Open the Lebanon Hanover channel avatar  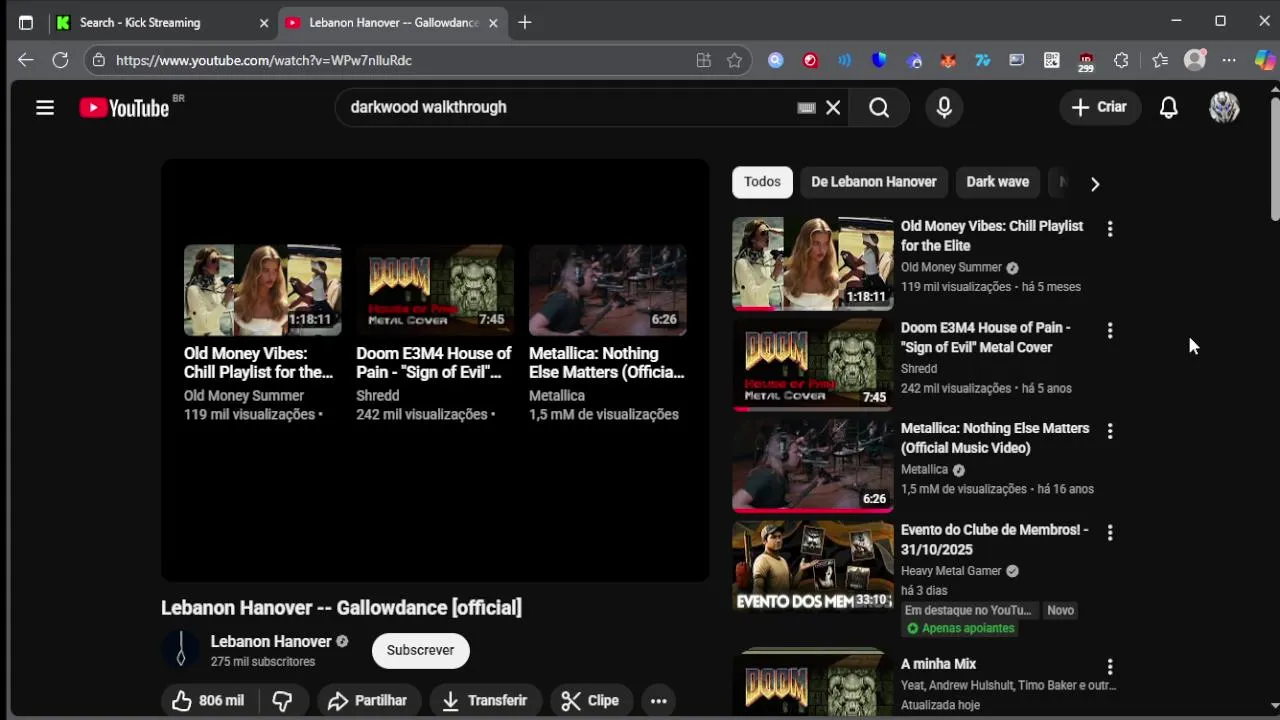pyautogui.click(x=181, y=650)
